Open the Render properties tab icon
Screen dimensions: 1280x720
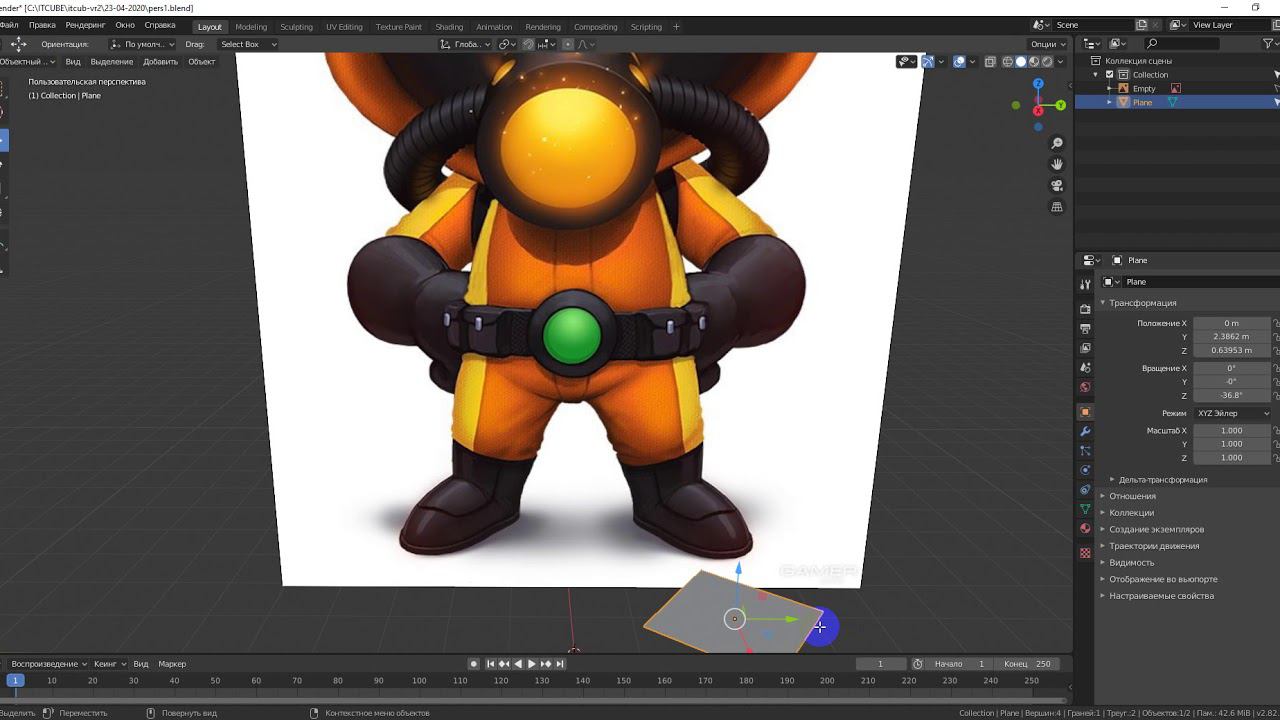point(1085,309)
